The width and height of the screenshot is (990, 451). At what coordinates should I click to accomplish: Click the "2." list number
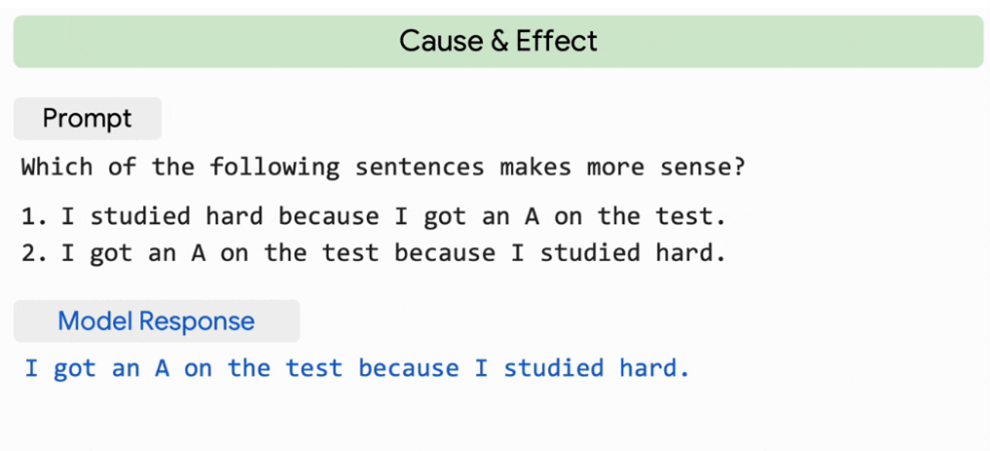click(33, 253)
